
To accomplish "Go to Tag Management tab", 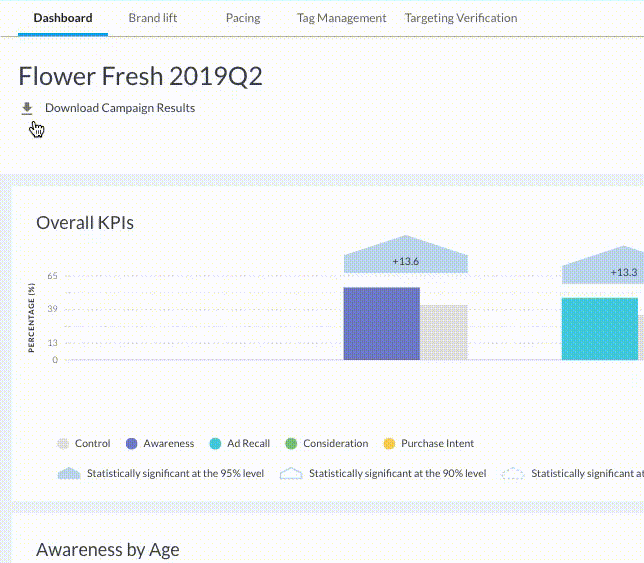I will [x=341, y=18].
